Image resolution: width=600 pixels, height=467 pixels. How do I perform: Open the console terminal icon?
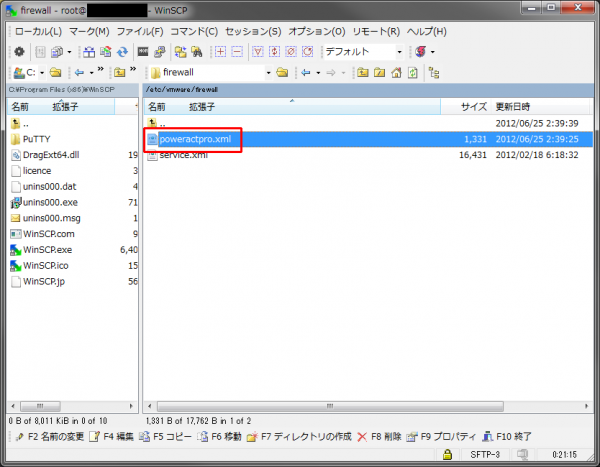coord(143,52)
